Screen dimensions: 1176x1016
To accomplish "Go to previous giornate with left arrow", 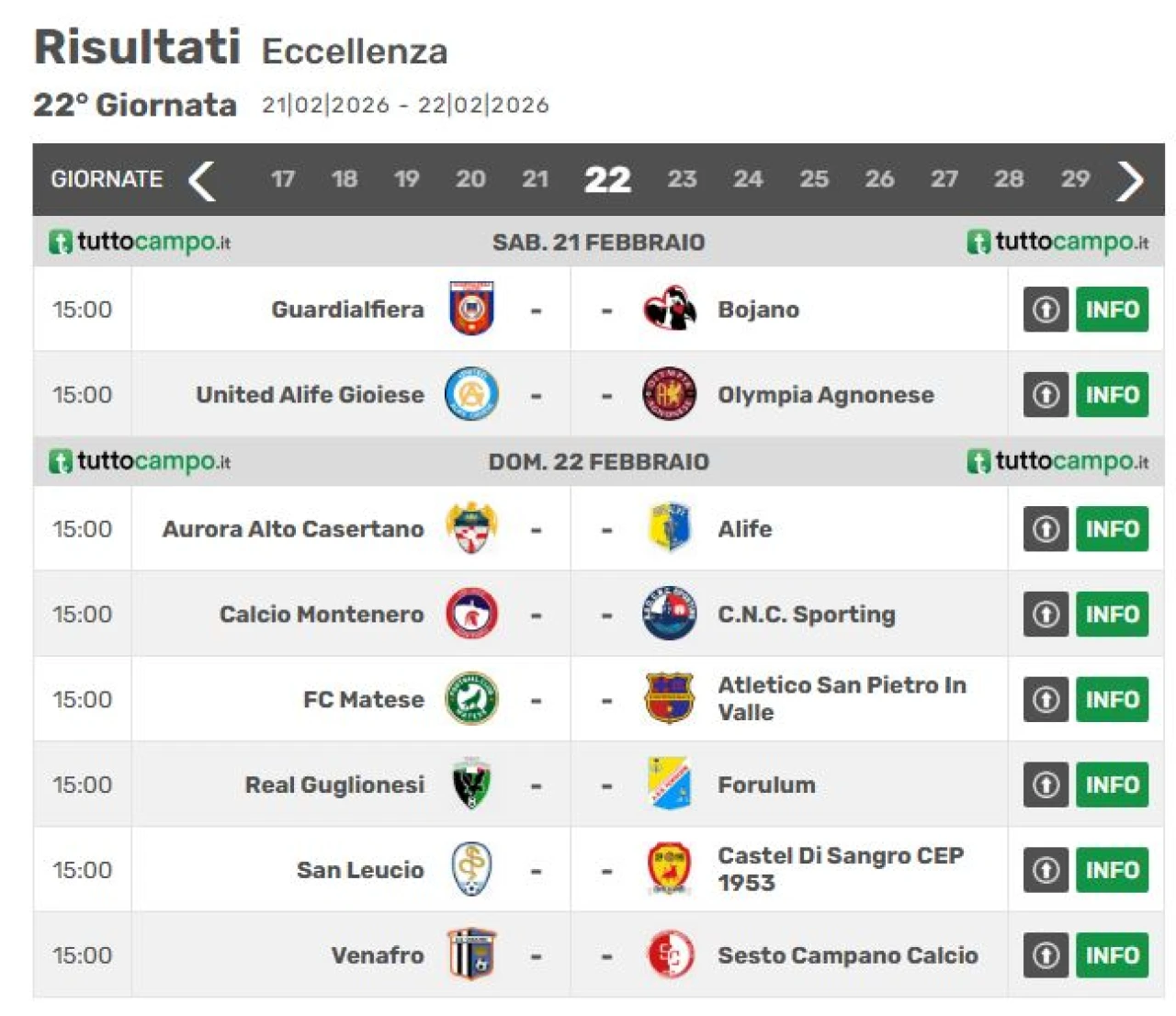I will point(202,180).
